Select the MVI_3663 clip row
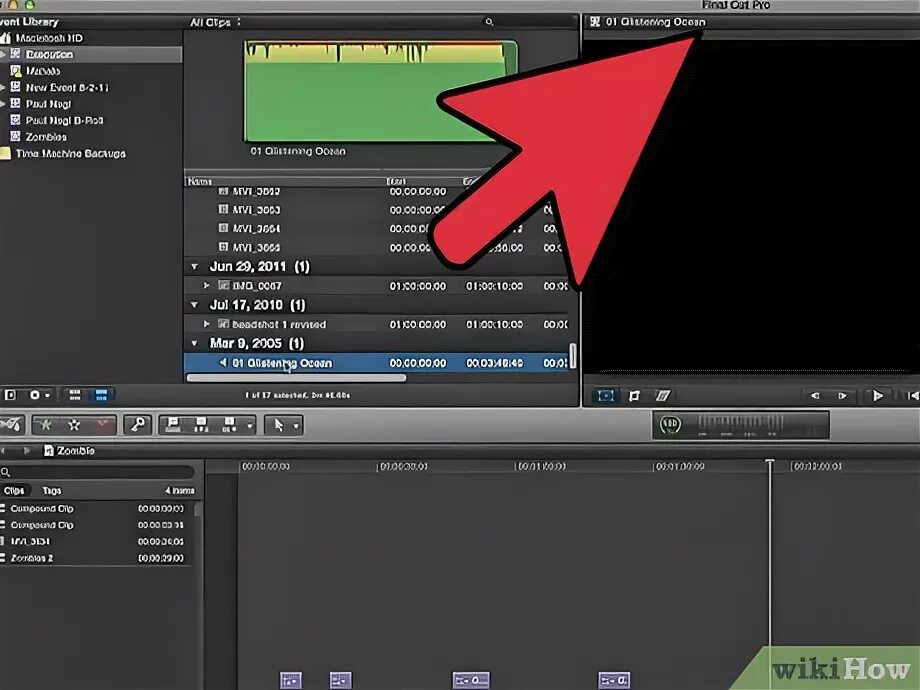Image resolution: width=920 pixels, height=690 pixels. (x=376, y=210)
